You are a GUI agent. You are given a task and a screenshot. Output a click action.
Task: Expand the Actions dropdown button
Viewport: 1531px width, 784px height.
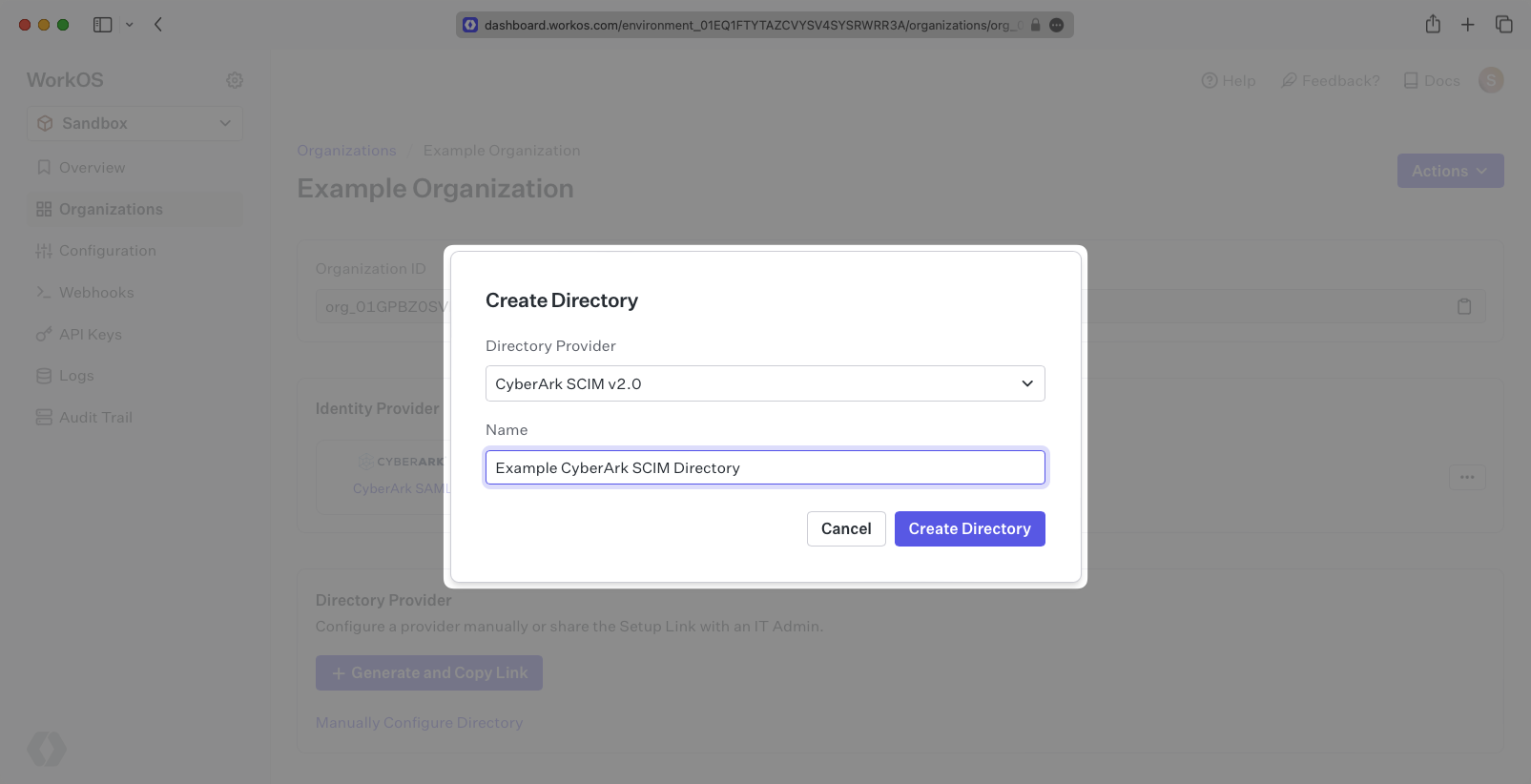point(1450,171)
